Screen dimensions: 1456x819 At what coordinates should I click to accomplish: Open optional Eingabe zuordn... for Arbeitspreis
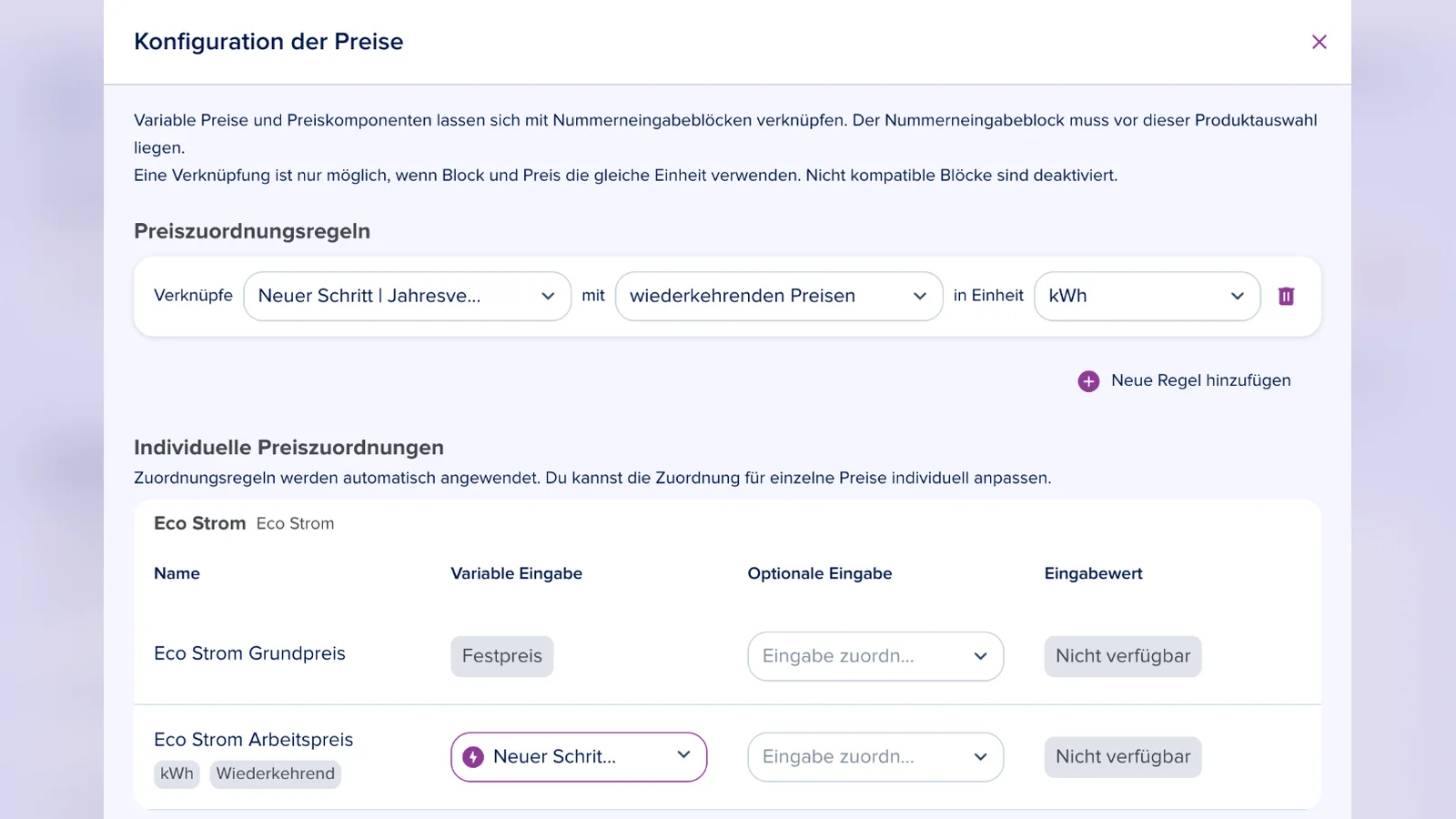(x=875, y=757)
